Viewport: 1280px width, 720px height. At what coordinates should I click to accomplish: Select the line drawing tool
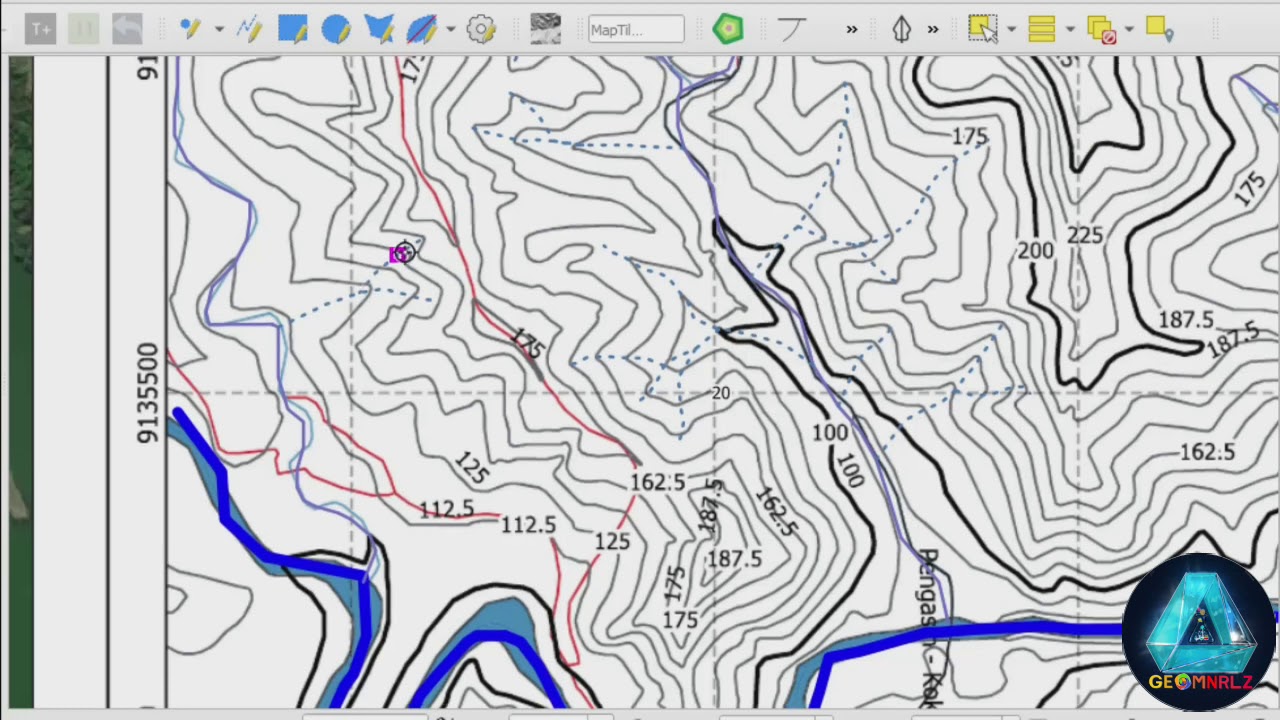(249, 30)
